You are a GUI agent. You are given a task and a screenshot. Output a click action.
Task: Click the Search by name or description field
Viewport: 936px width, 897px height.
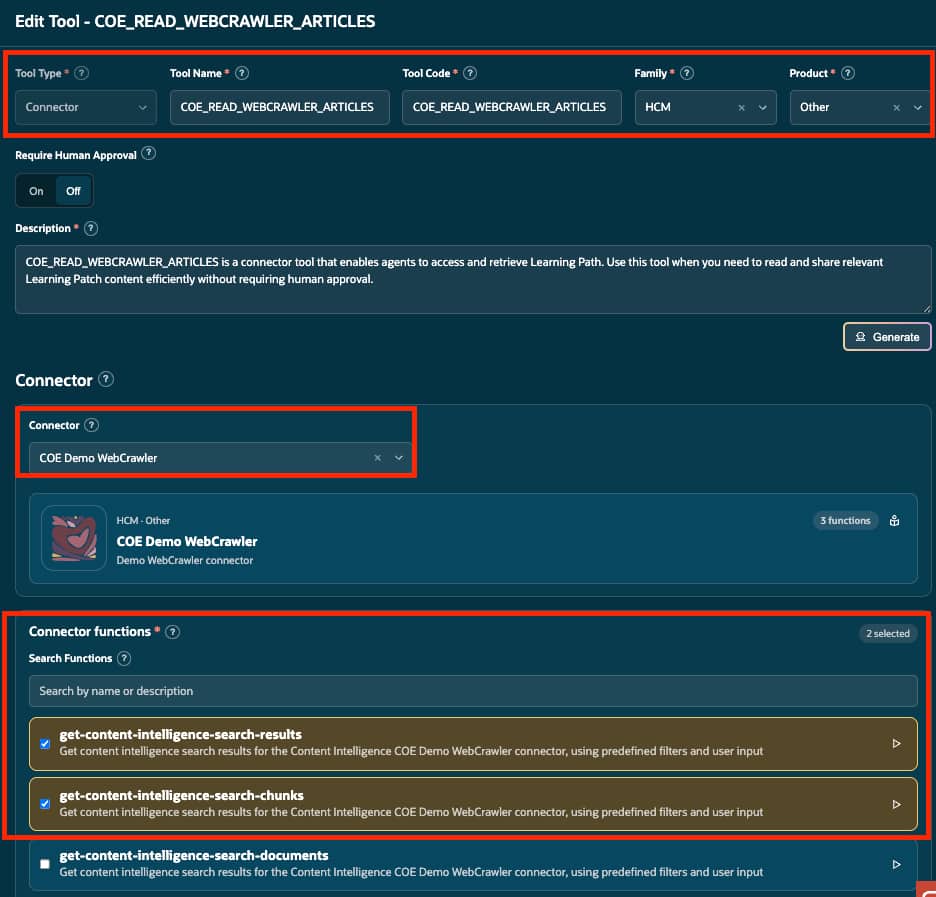coord(473,691)
